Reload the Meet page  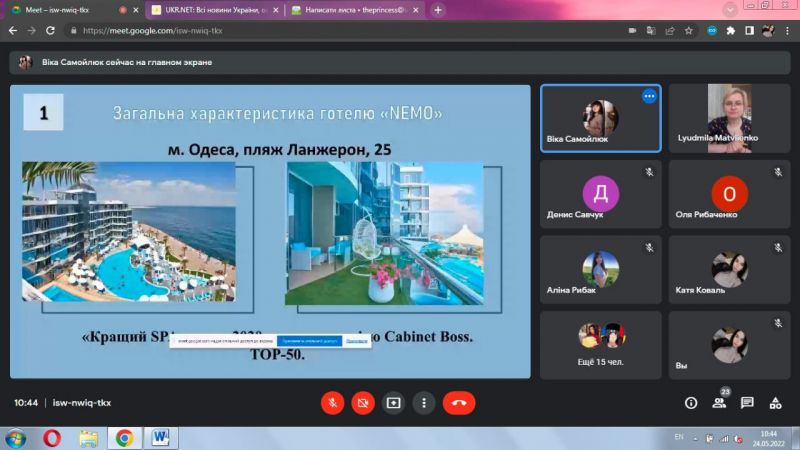coord(50,31)
